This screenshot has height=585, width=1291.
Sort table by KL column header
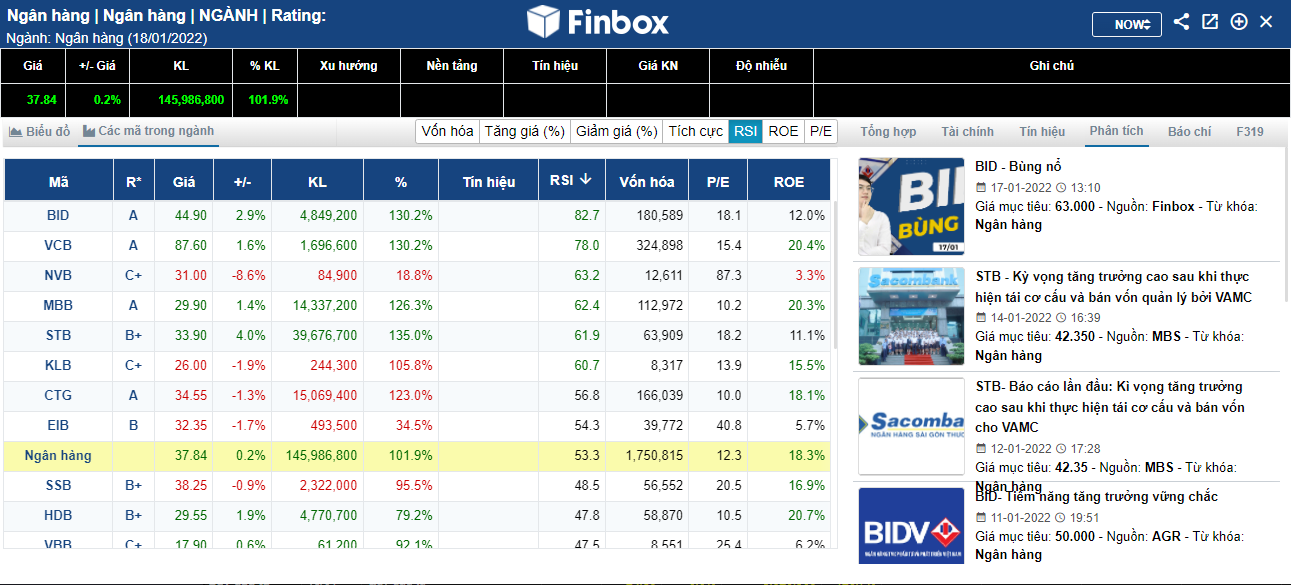click(317, 181)
